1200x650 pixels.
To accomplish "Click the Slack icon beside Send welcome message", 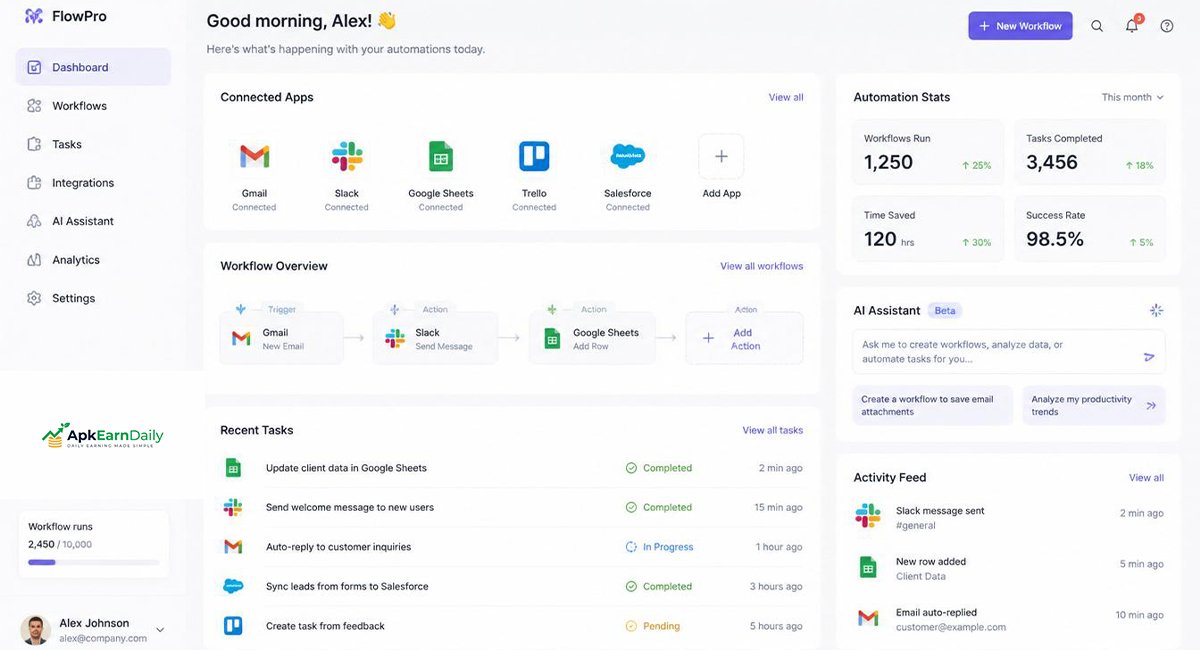I will 233,507.
